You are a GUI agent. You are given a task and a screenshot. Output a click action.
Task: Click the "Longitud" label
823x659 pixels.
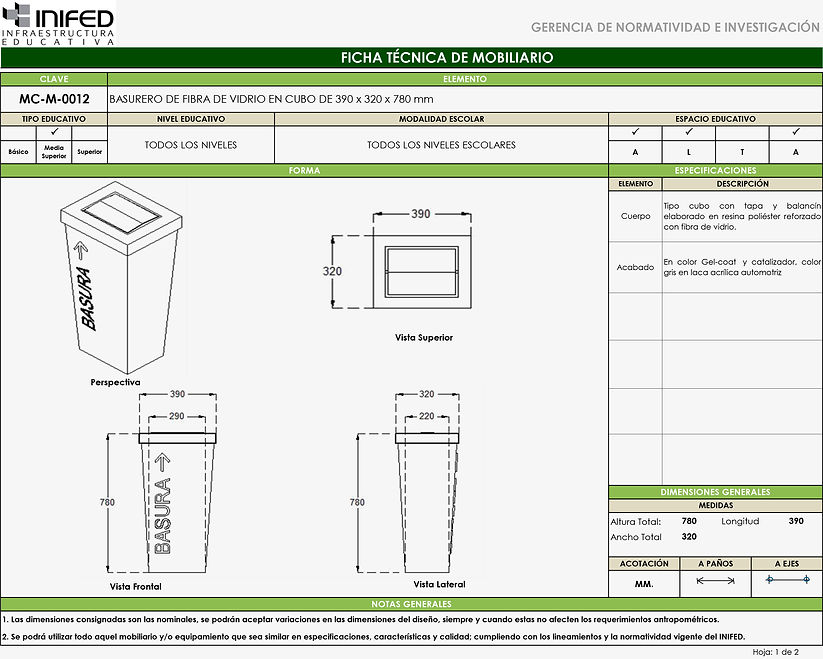point(740,521)
